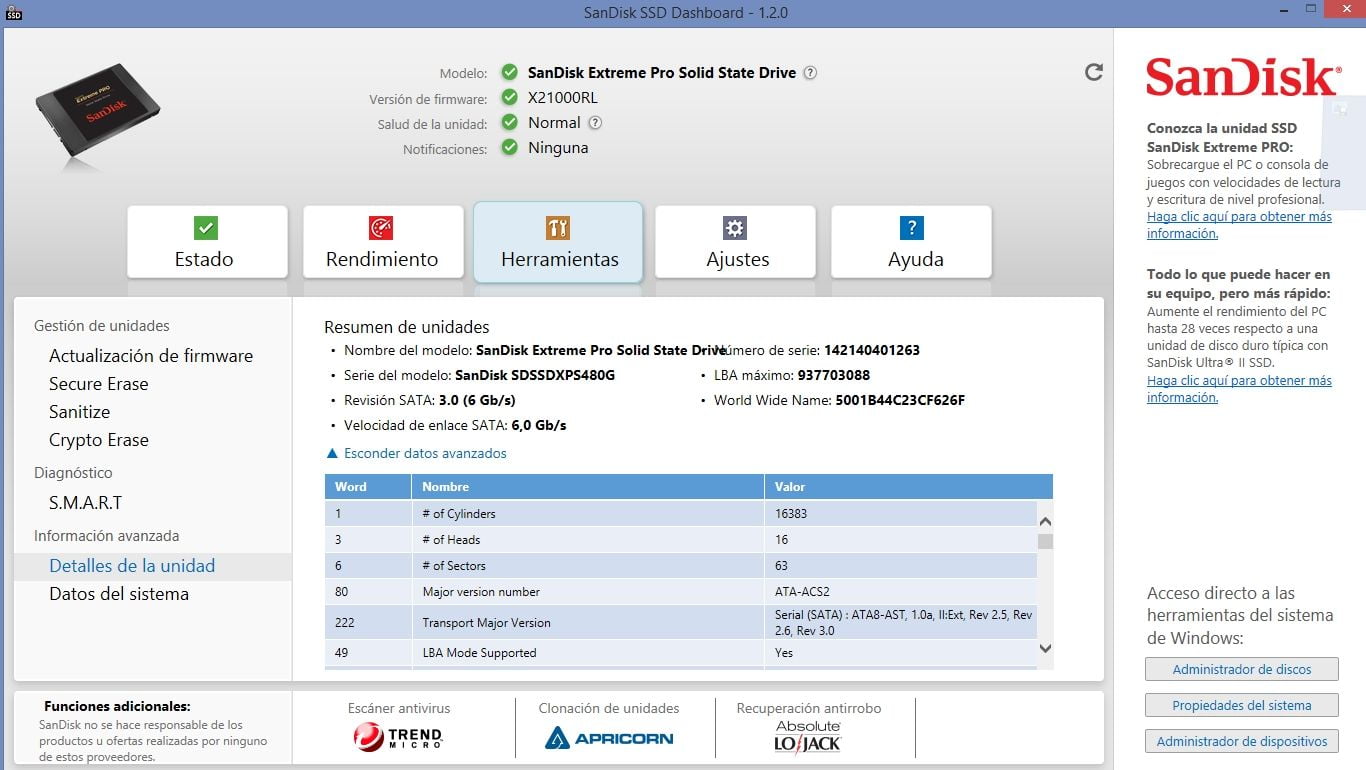Click the Nombre column header
This screenshot has height=770, width=1366.
click(588, 487)
